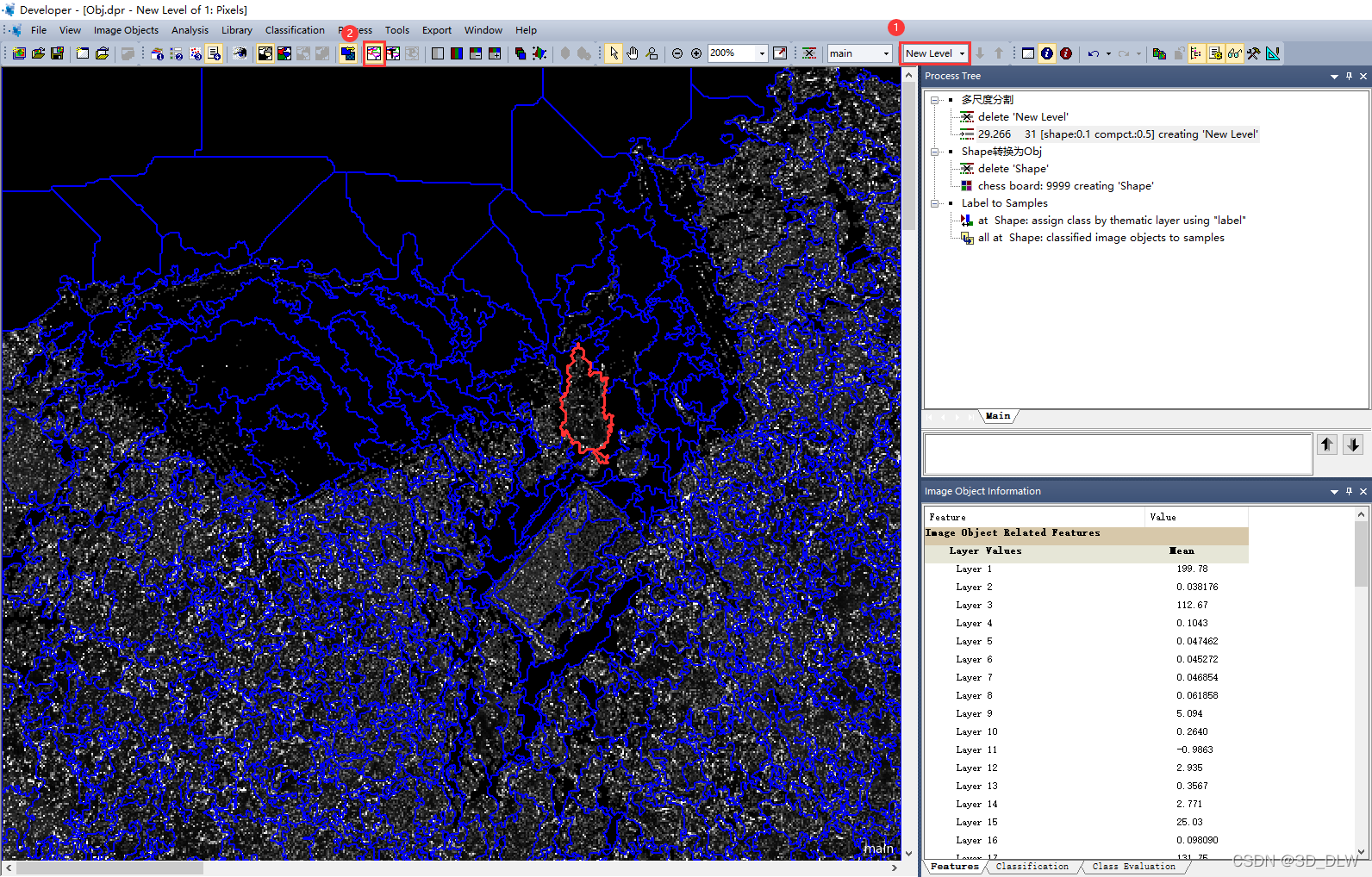Image resolution: width=1372 pixels, height=877 pixels.
Task: Click the text field below Process Tree
Action: (1118, 454)
